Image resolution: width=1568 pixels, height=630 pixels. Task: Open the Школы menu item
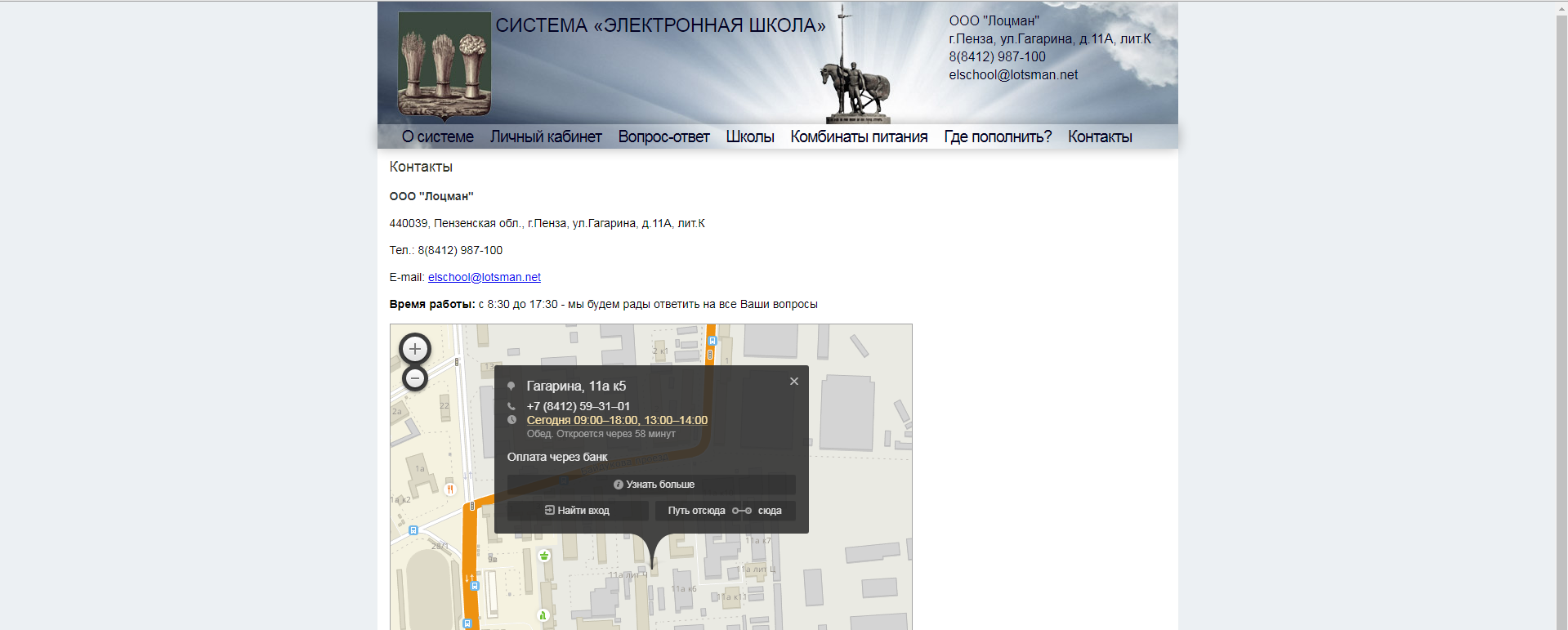pos(750,136)
